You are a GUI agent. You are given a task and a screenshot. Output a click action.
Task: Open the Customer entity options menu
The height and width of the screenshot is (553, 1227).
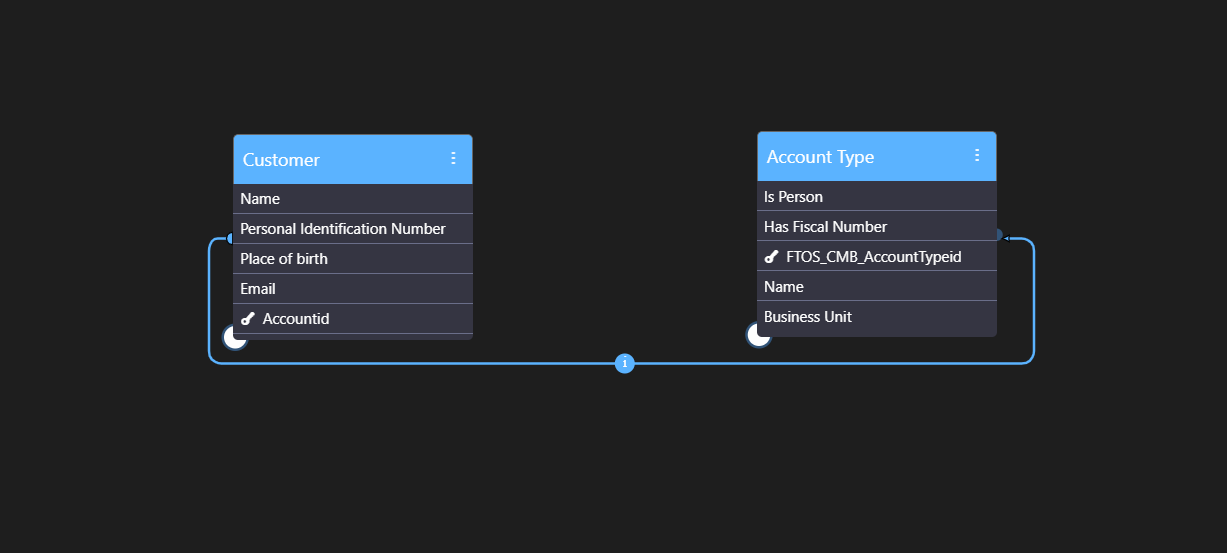click(x=453, y=159)
